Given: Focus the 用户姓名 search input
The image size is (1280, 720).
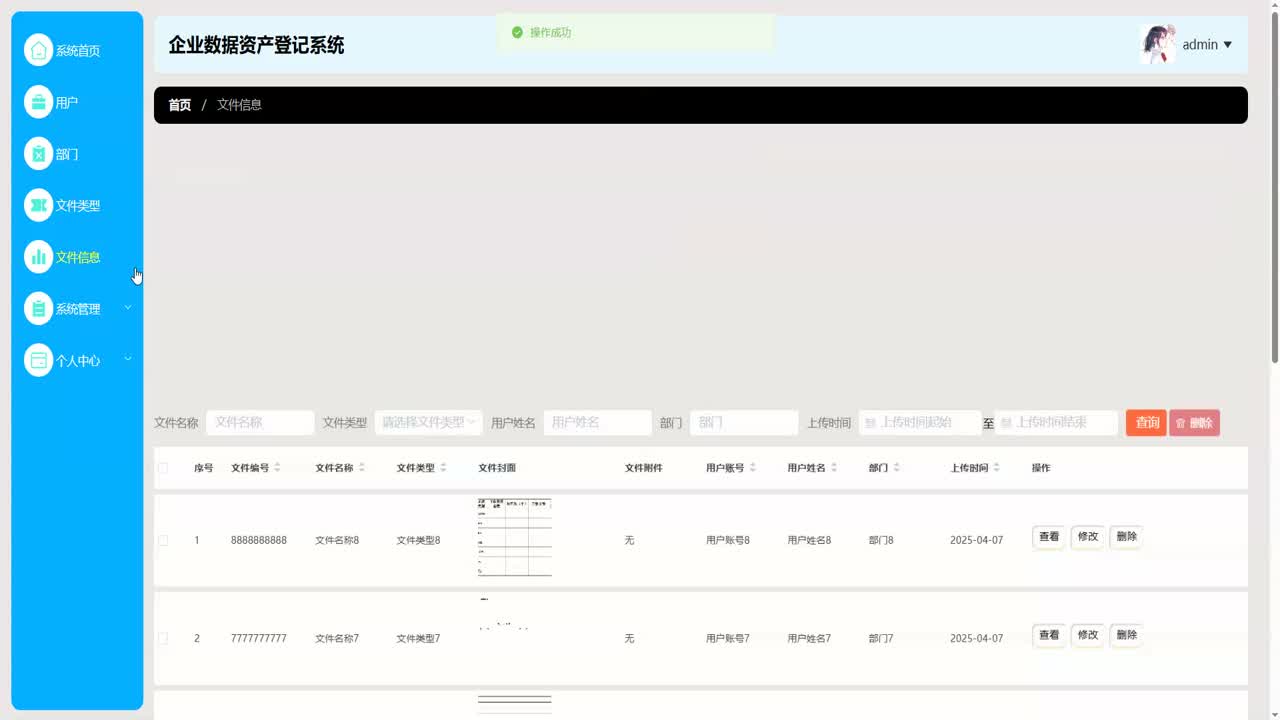Looking at the screenshot, I should click(597, 423).
